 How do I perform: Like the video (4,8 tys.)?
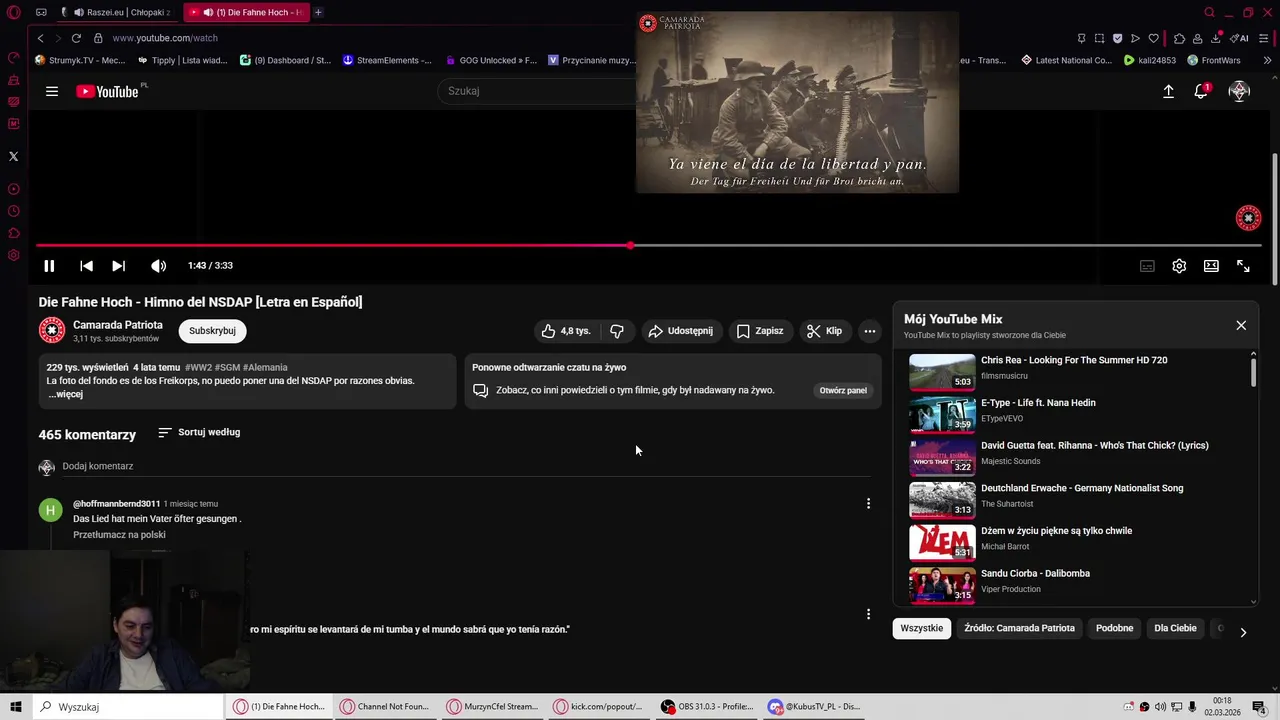pos(566,331)
